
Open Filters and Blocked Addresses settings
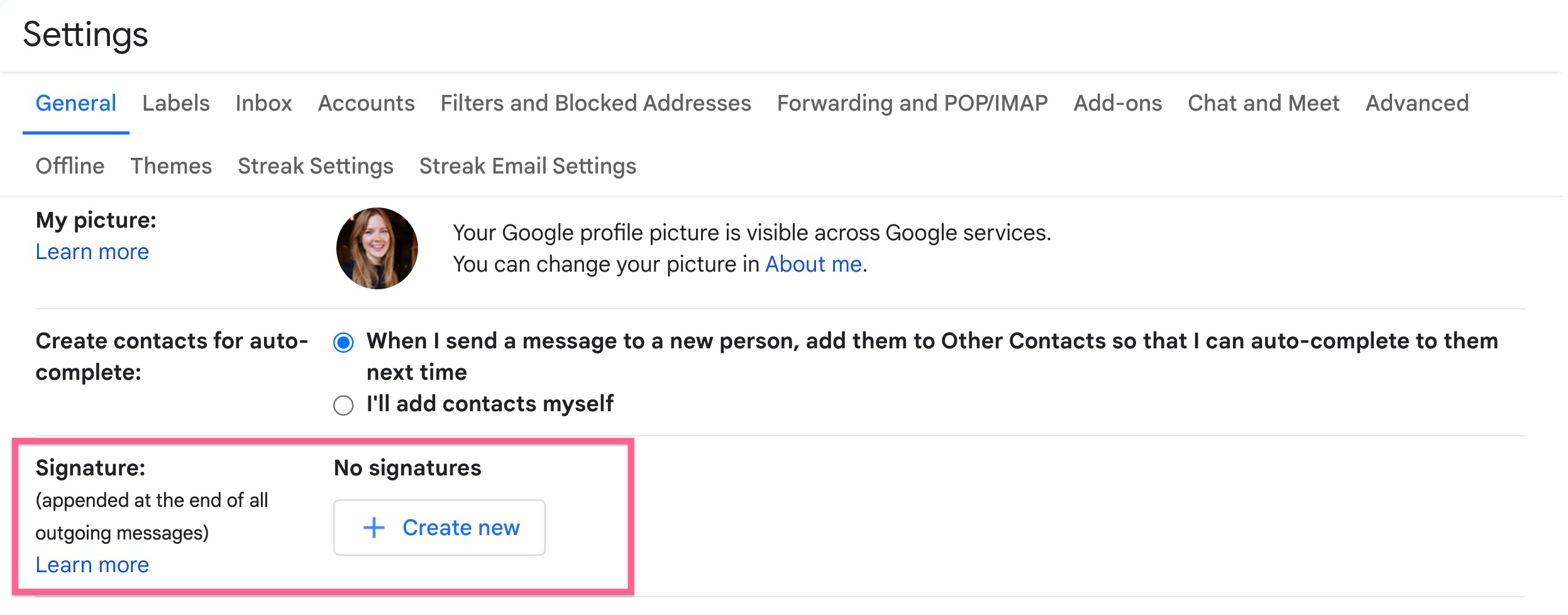595,102
